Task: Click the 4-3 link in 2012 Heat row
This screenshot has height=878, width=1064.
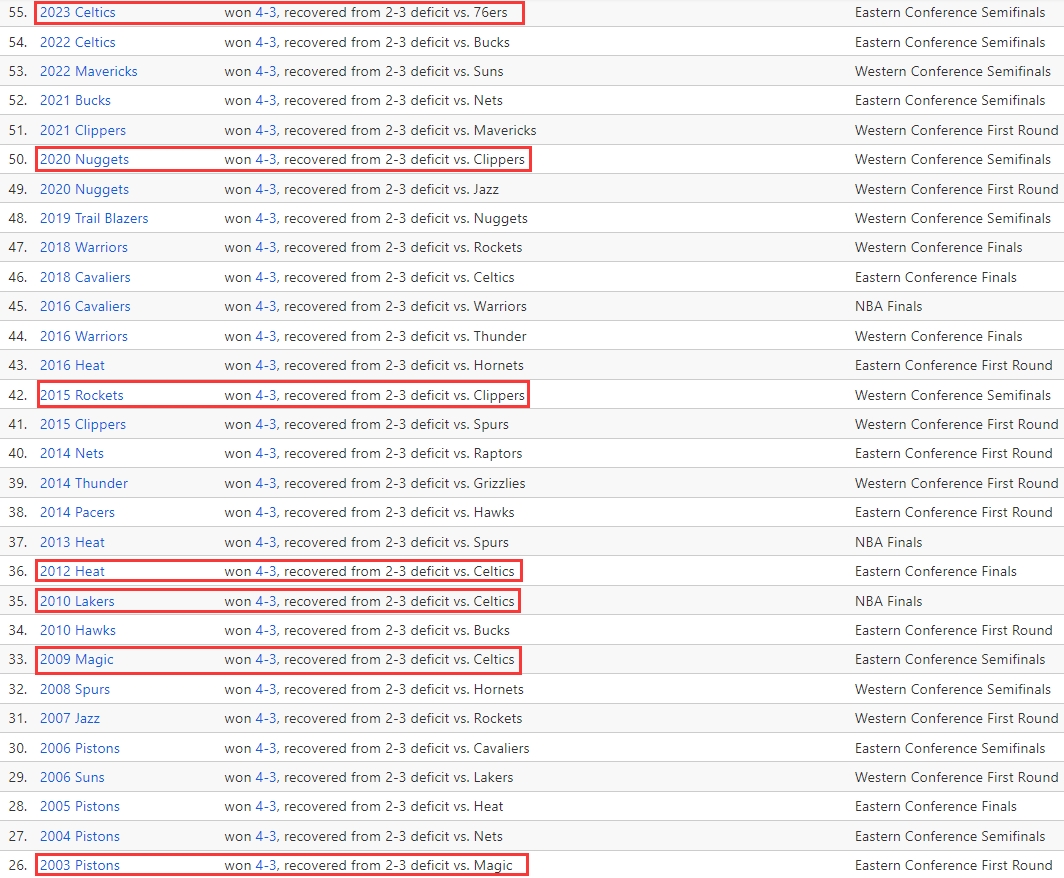Action: pos(266,572)
